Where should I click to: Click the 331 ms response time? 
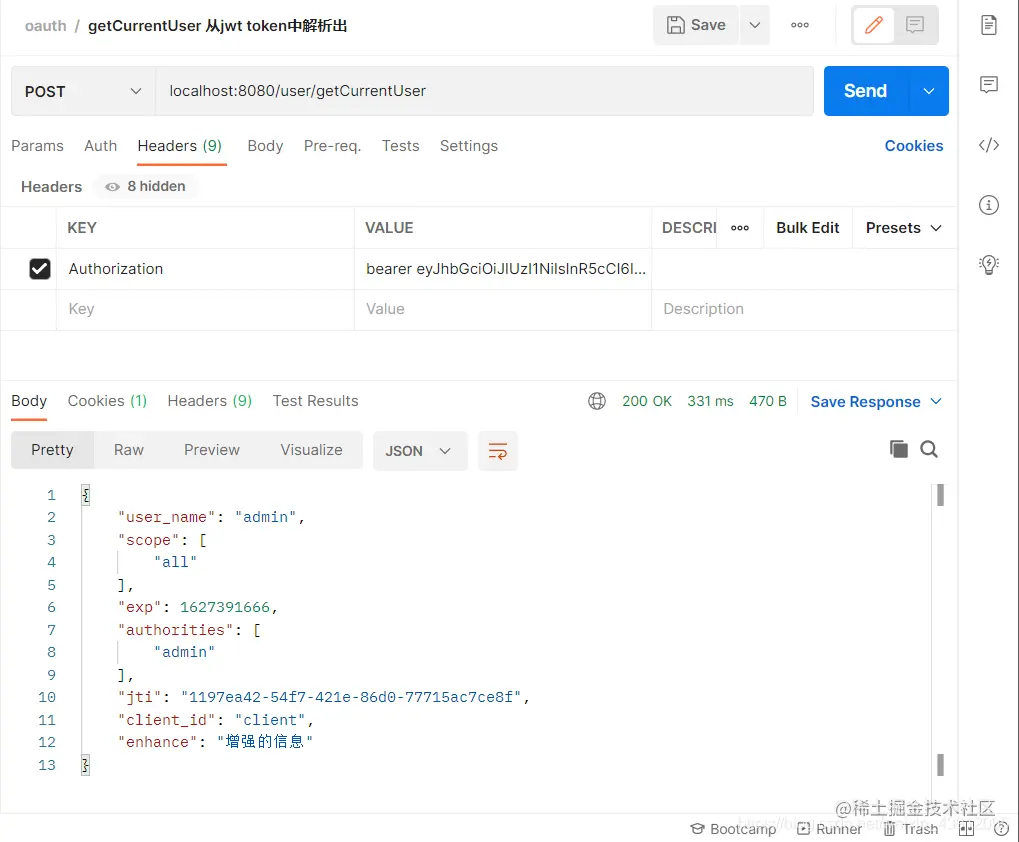click(x=710, y=402)
